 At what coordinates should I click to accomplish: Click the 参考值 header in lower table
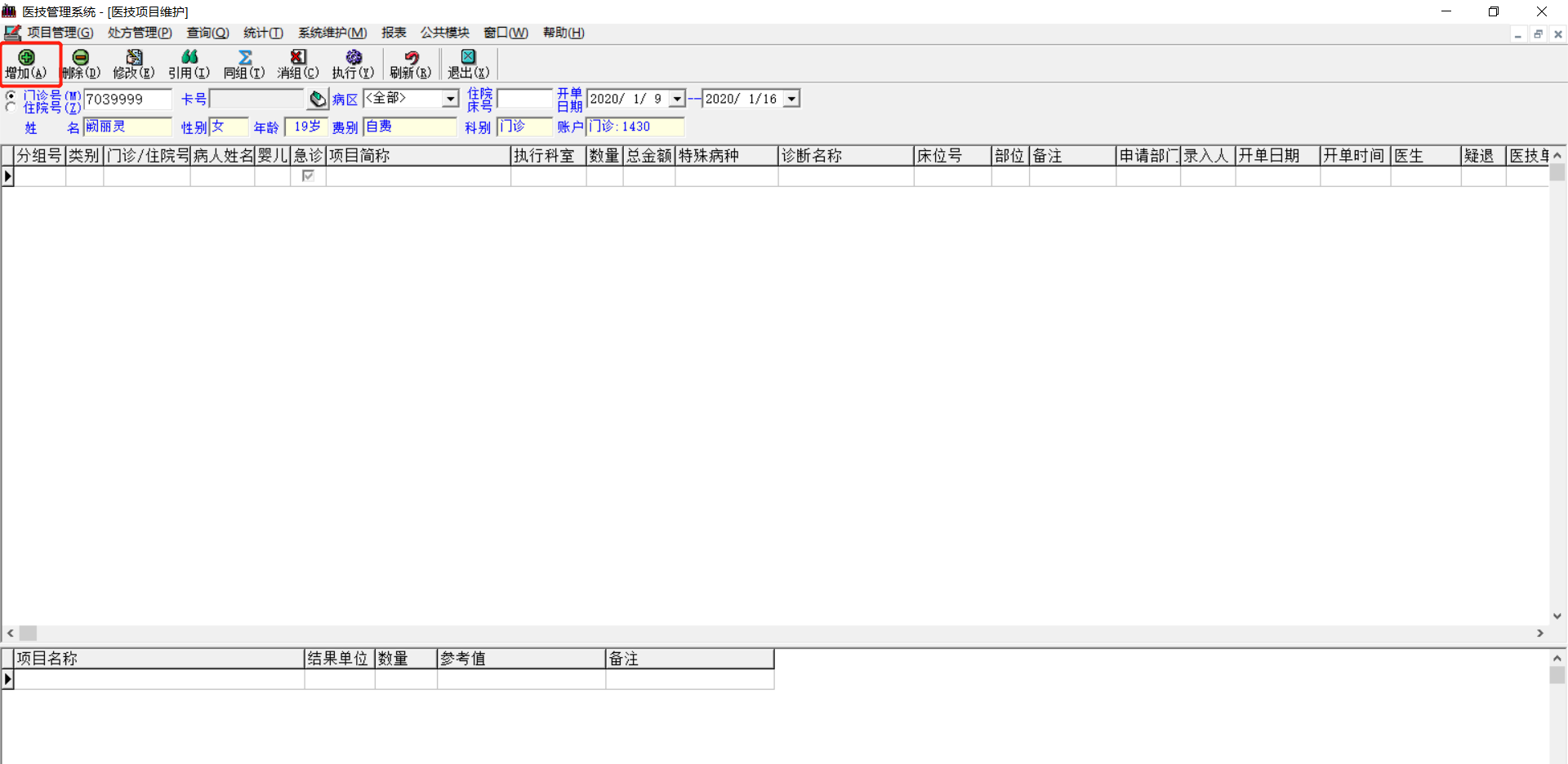click(x=521, y=659)
